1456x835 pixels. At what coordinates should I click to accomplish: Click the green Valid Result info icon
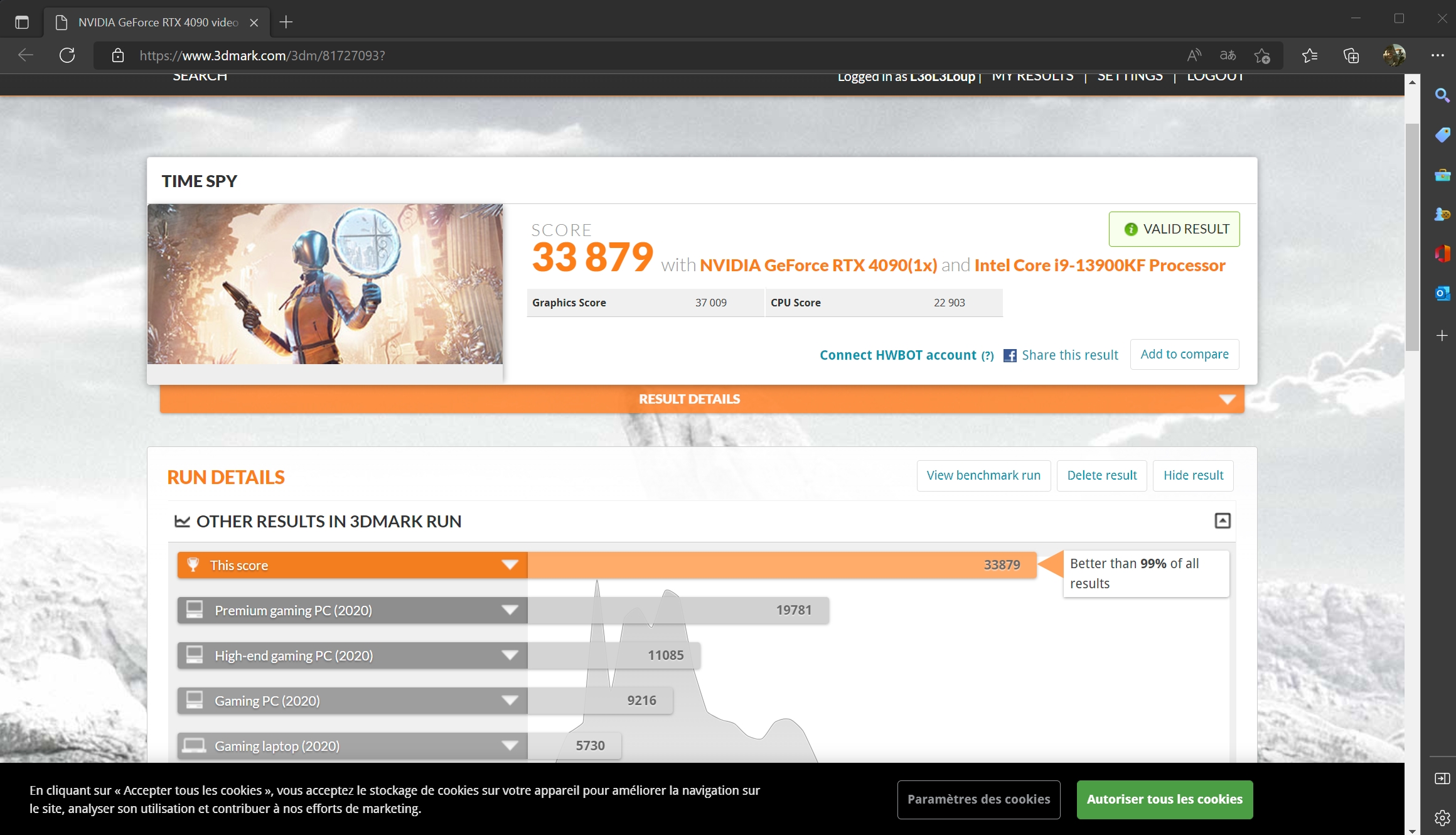click(x=1131, y=229)
